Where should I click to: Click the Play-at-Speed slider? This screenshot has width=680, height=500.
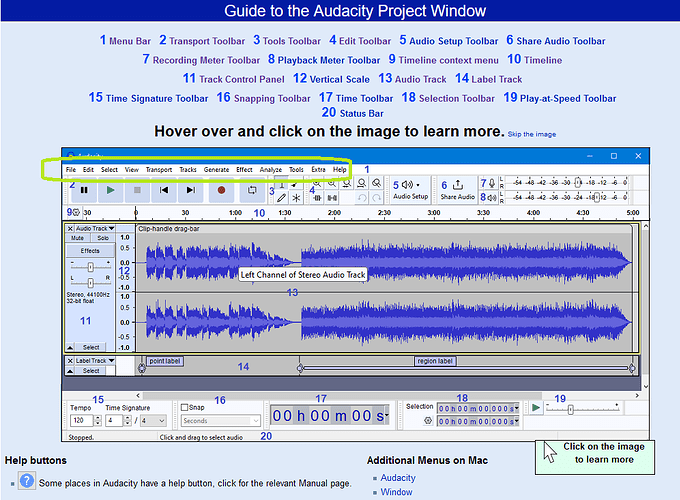(582, 408)
